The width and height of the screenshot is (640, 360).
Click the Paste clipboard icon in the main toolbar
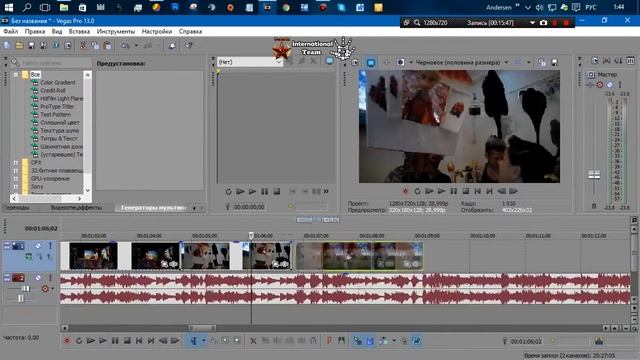107,45
